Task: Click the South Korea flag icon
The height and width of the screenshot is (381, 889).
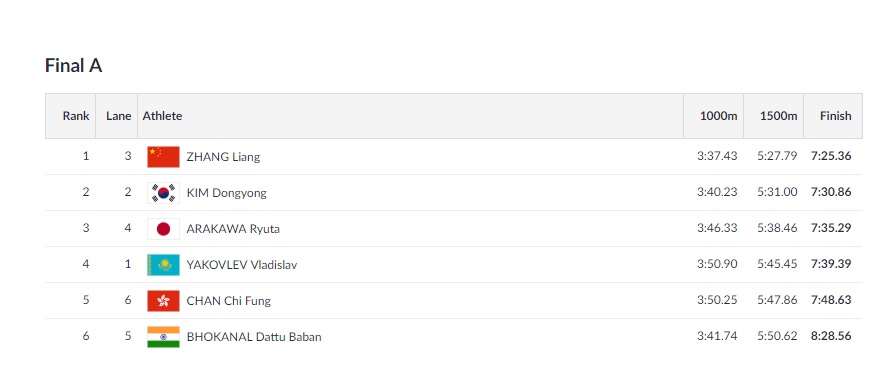Action: (163, 193)
